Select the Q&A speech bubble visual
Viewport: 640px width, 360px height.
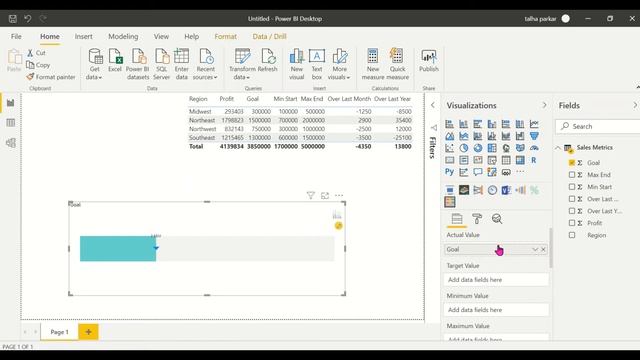(478, 172)
